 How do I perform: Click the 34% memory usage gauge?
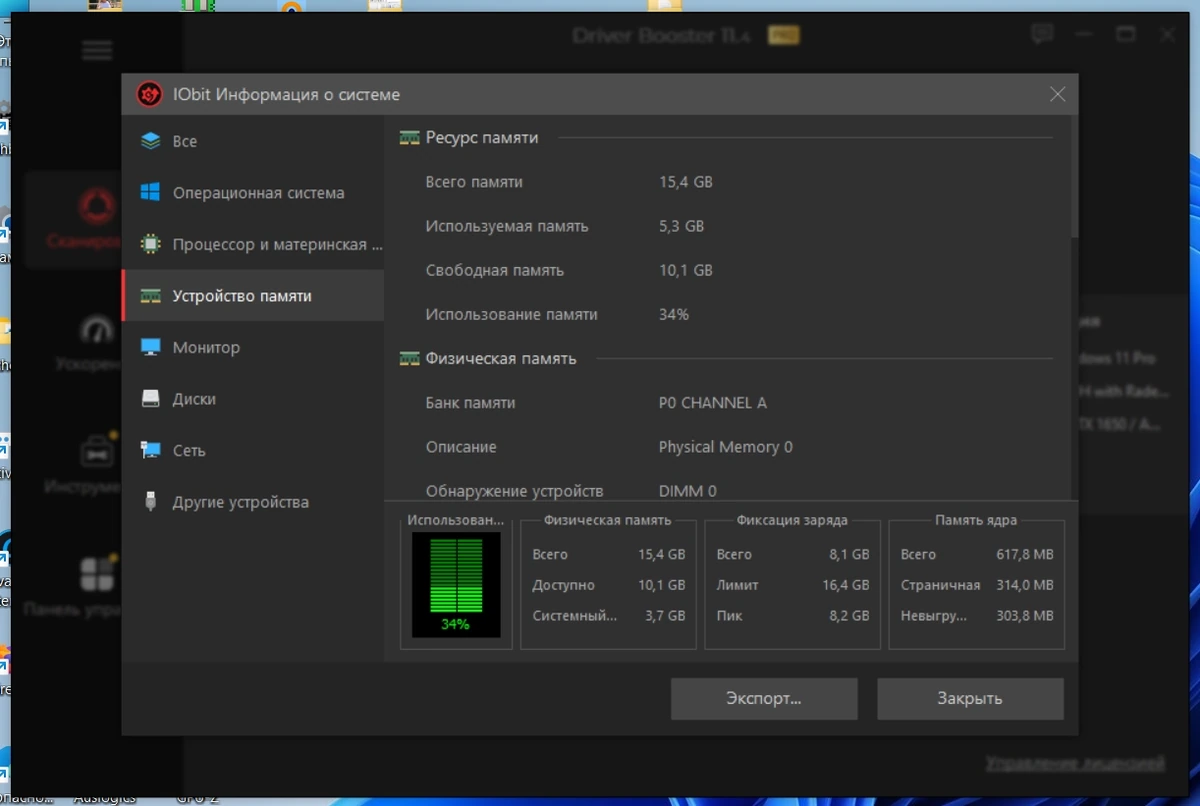tap(456, 585)
